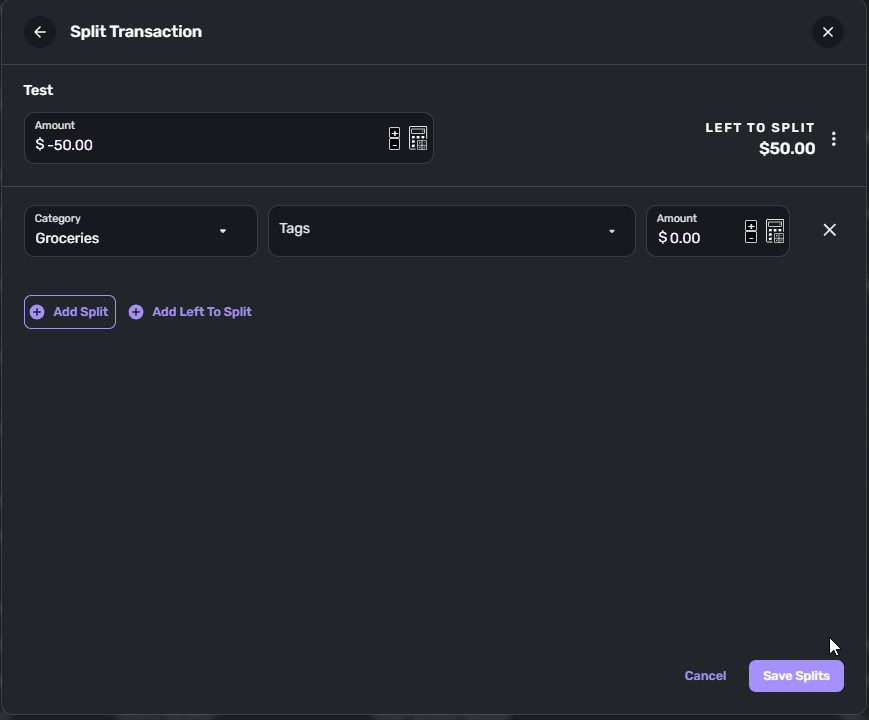The height and width of the screenshot is (720, 869).
Task: Open the Category dropdown showing Groceries
Action: [x=140, y=231]
